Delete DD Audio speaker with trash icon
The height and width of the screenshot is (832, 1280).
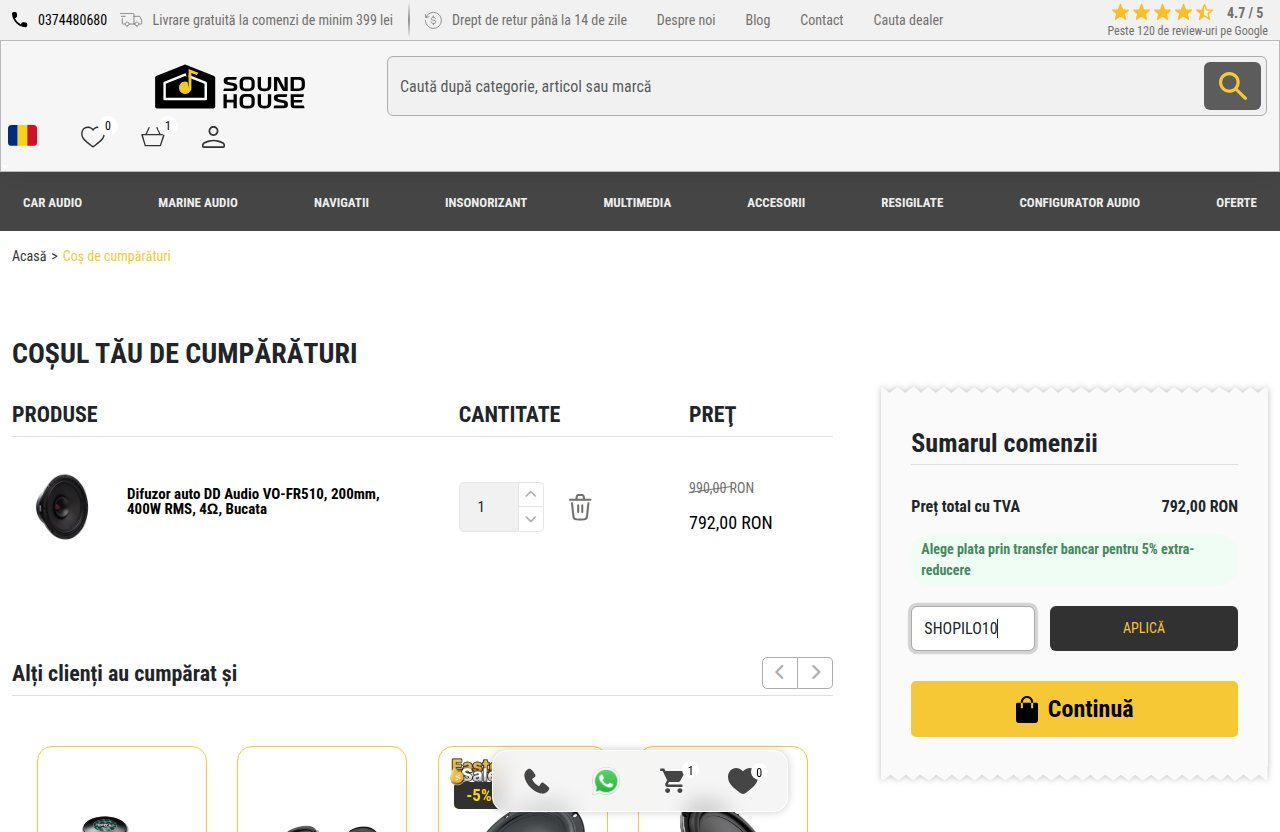click(x=580, y=507)
